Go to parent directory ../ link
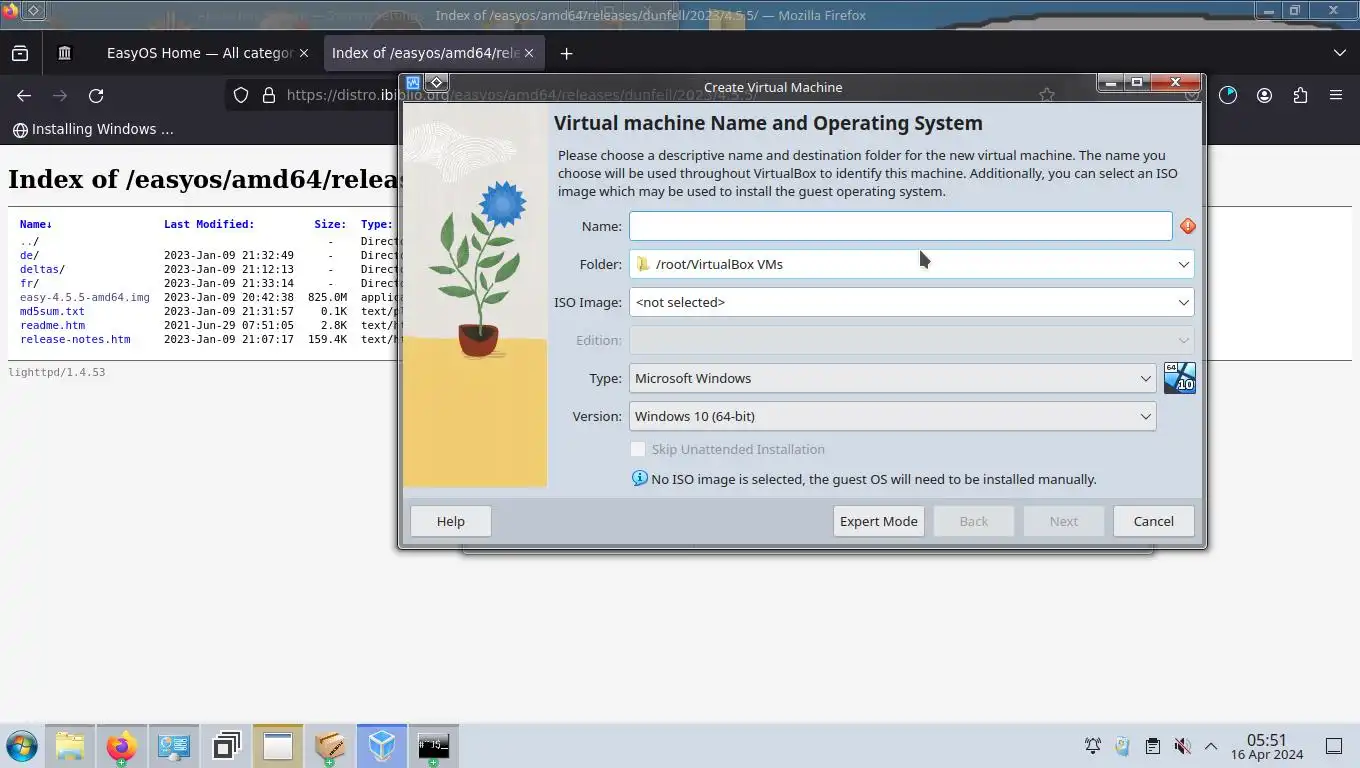The image size is (1360, 768). coord(29,241)
